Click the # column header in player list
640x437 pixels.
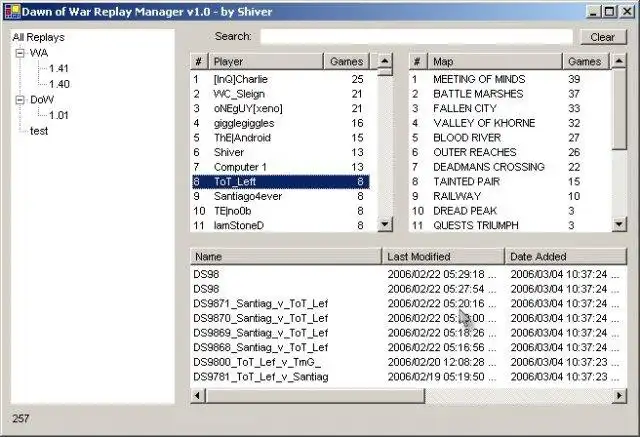200,62
